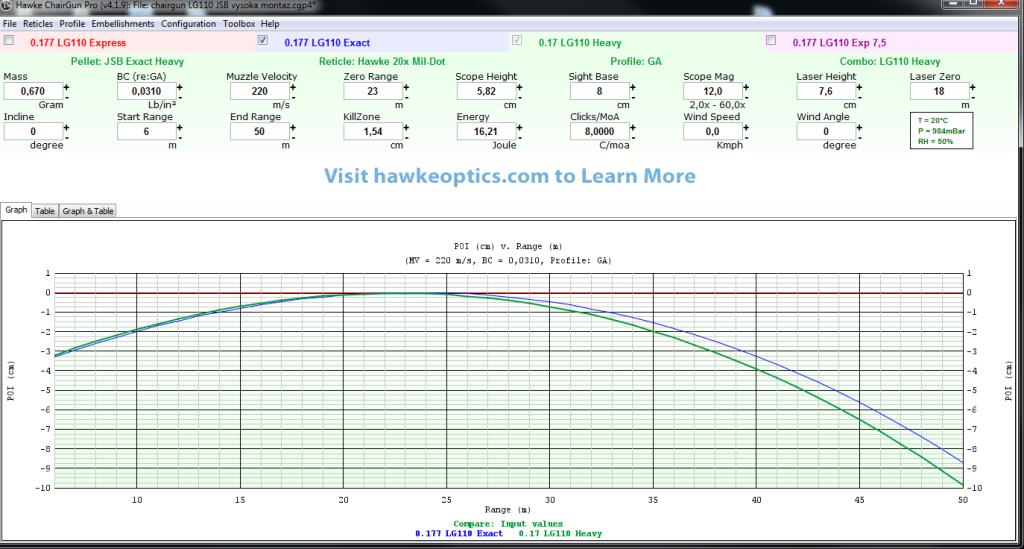
Task: Decrease Muzzle Velocity with minus button
Action: [x=293, y=96]
